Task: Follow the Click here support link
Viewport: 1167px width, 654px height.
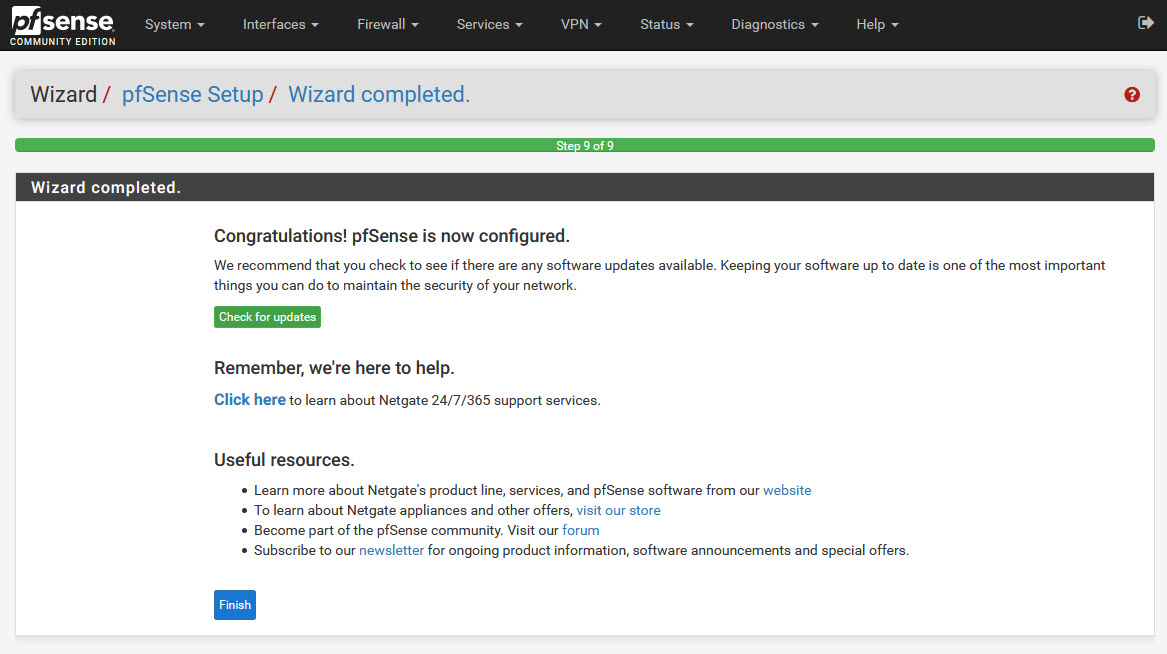Action: [x=250, y=400]
